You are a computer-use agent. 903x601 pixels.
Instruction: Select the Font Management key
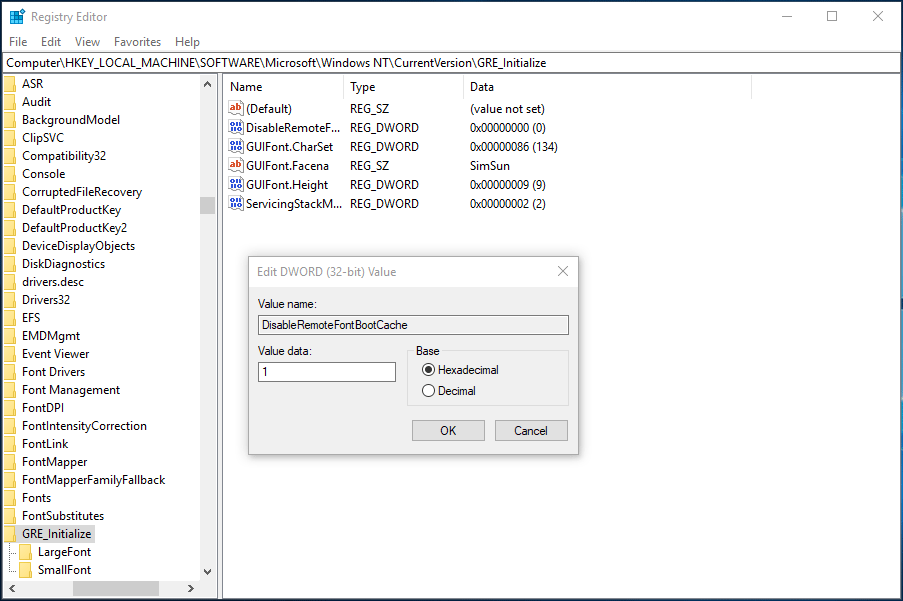click(71, 390)
